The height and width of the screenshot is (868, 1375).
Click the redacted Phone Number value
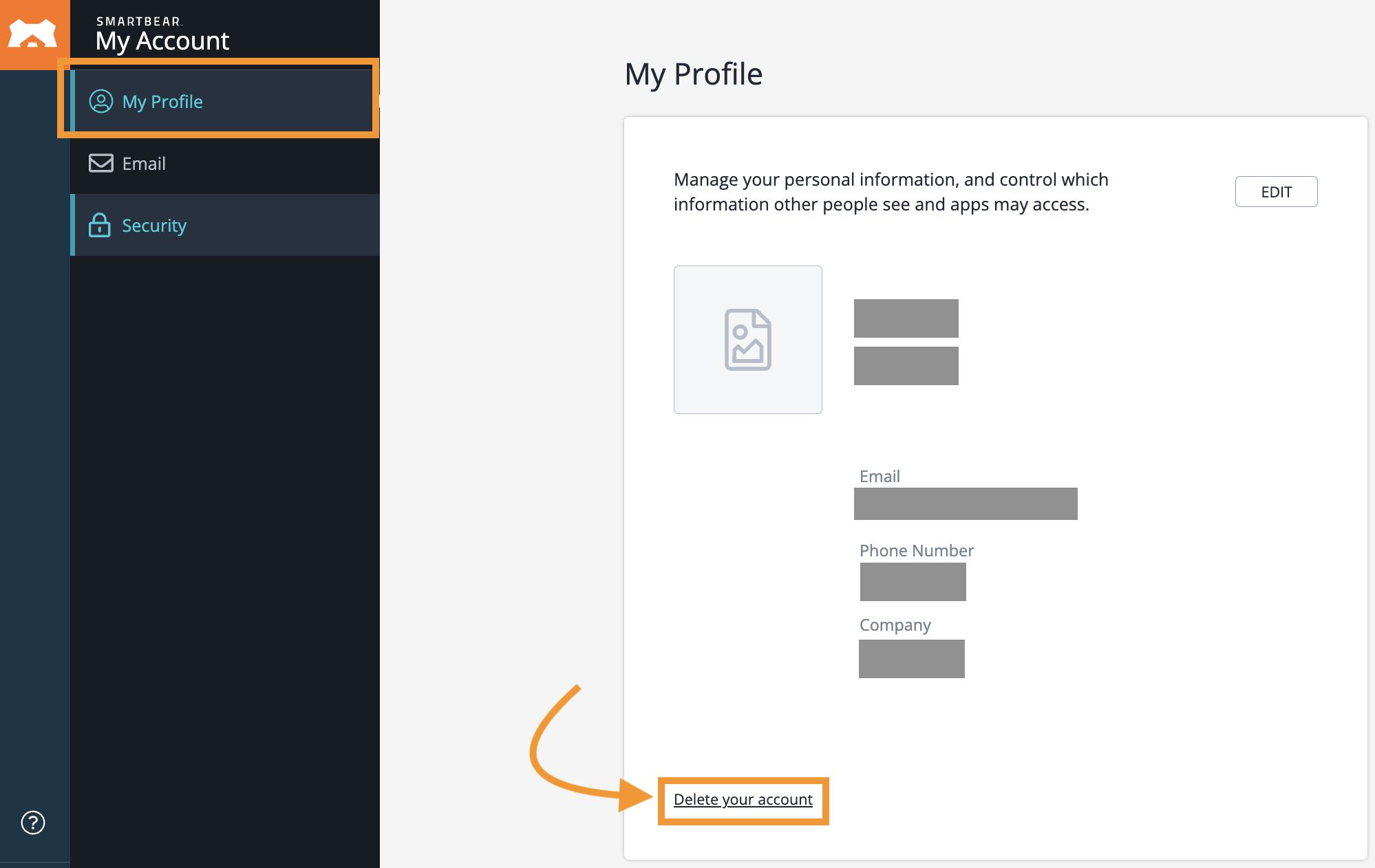(x=913, y=581)
